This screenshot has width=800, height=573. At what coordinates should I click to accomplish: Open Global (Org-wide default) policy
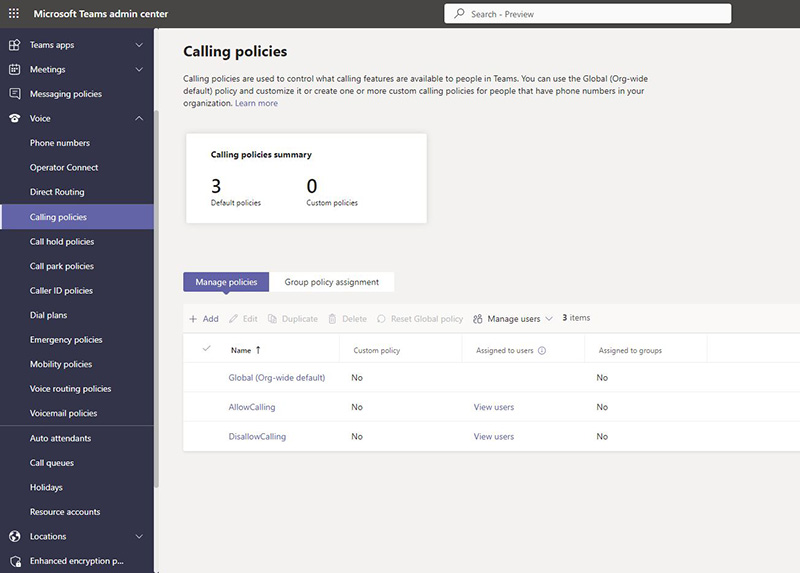[x=277, y=378]
